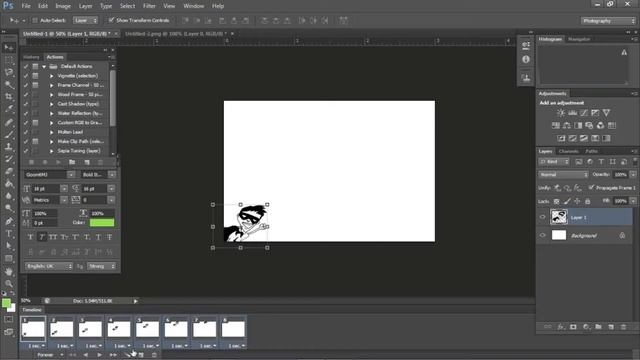Duplicate selected frames in Timeline
The width and height of the screenshot is (640, 360).
click(141, 355)
